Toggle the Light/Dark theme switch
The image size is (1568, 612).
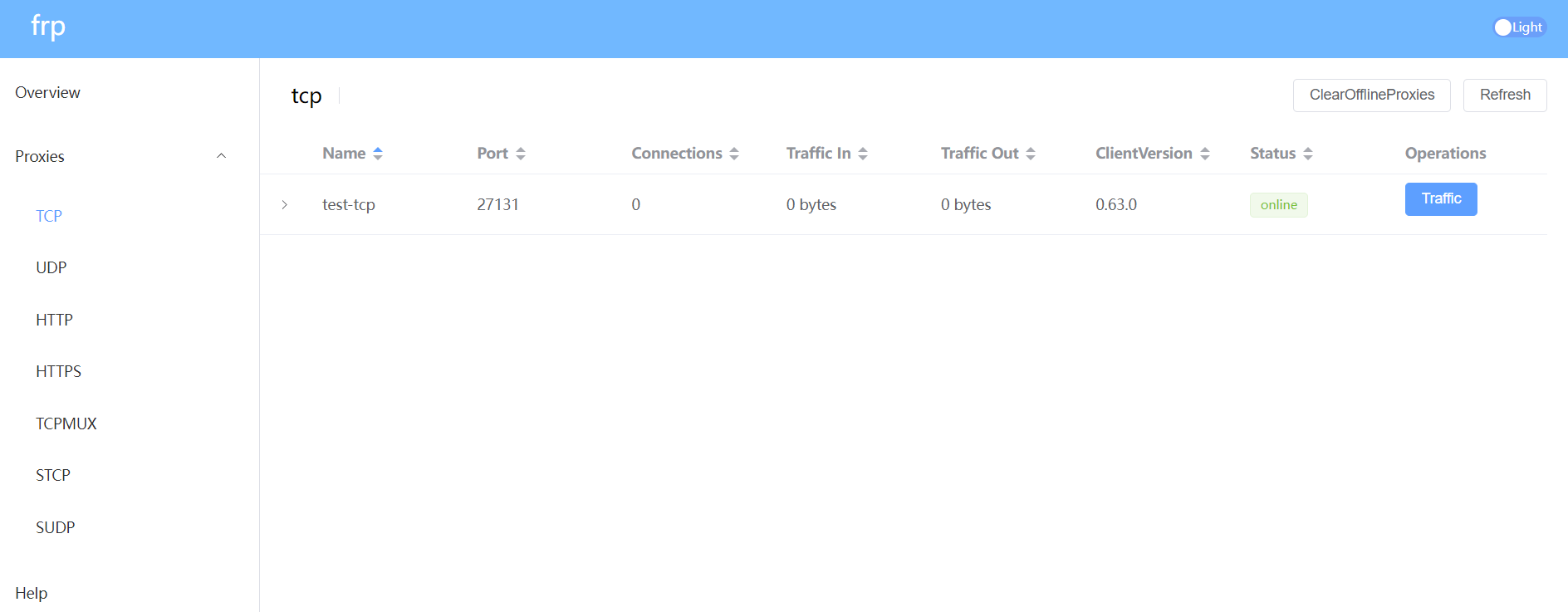[x=1518, y=27]
